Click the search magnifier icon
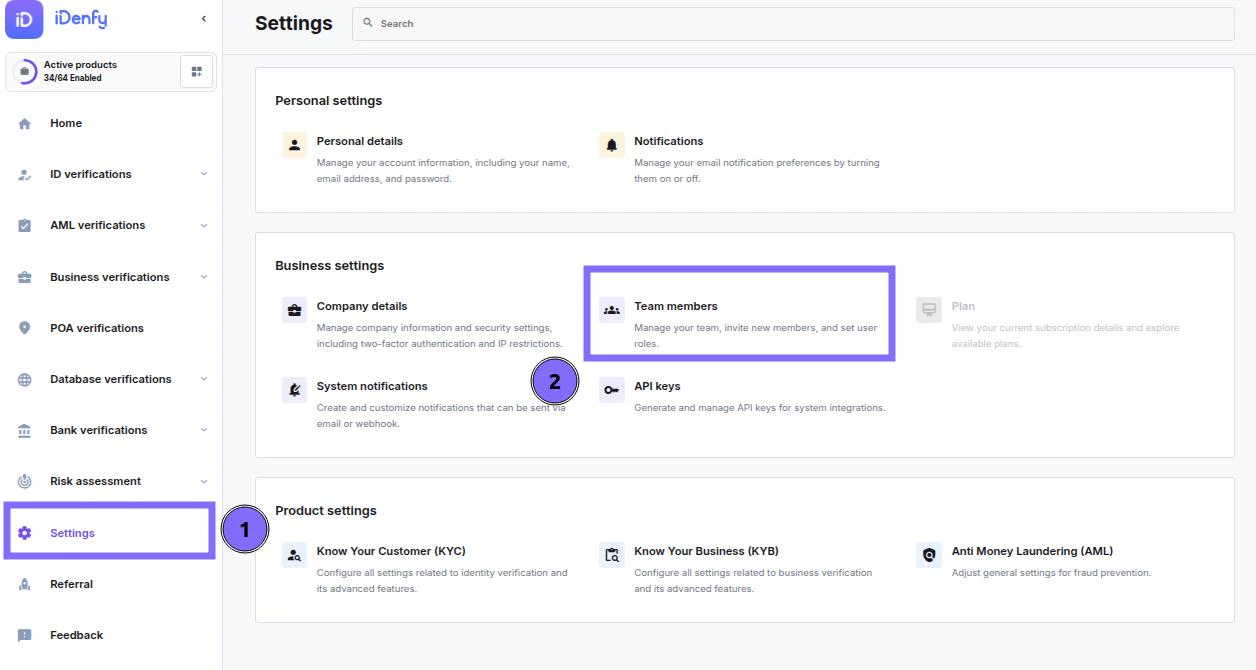Image resolution: width=1256 pixels, height=670 pixels. 368,23
